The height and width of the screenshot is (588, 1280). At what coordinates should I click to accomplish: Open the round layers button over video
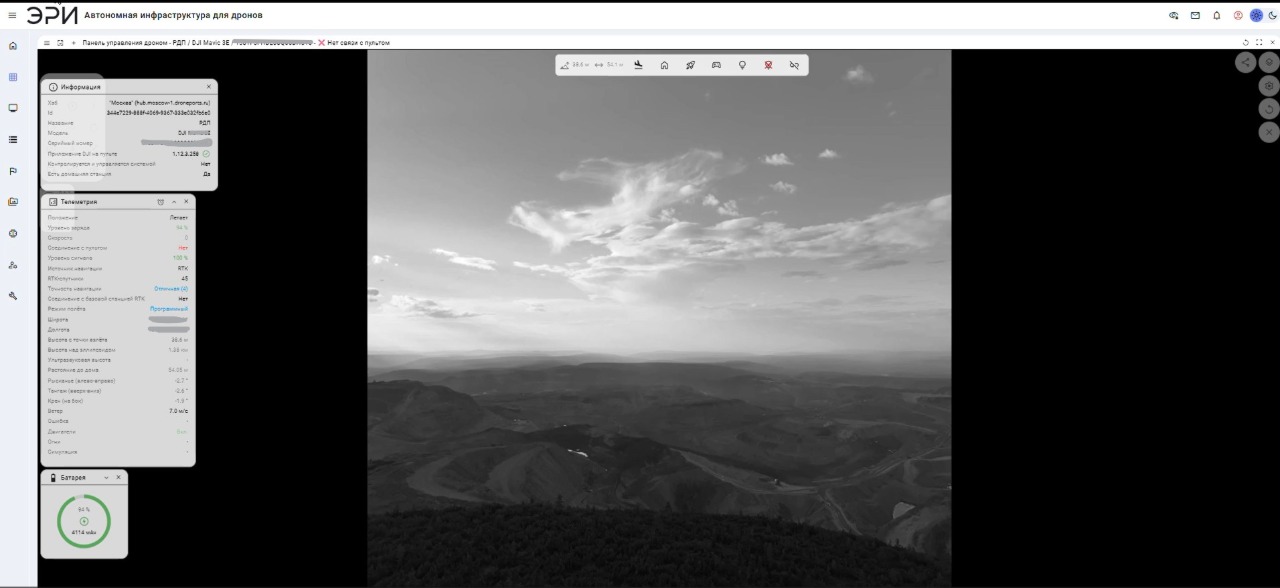point(1269,62)
